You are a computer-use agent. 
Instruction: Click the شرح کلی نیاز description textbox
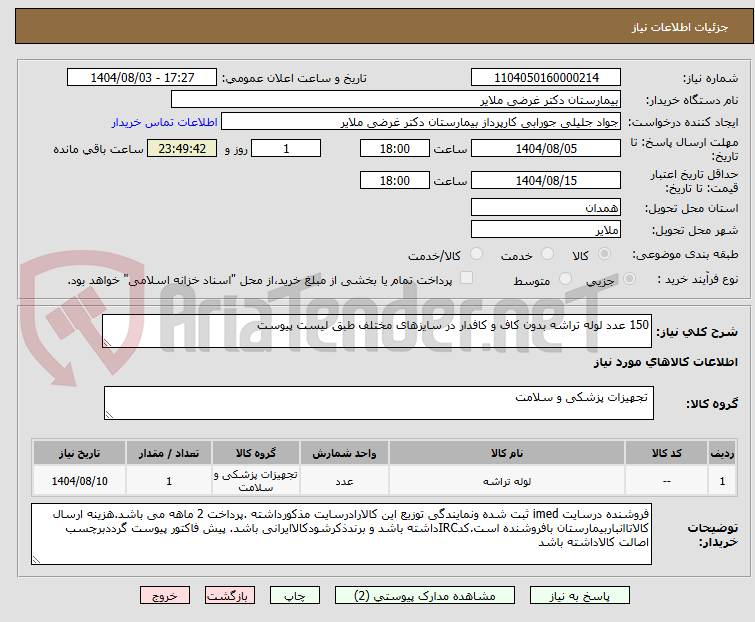[378, 331]
